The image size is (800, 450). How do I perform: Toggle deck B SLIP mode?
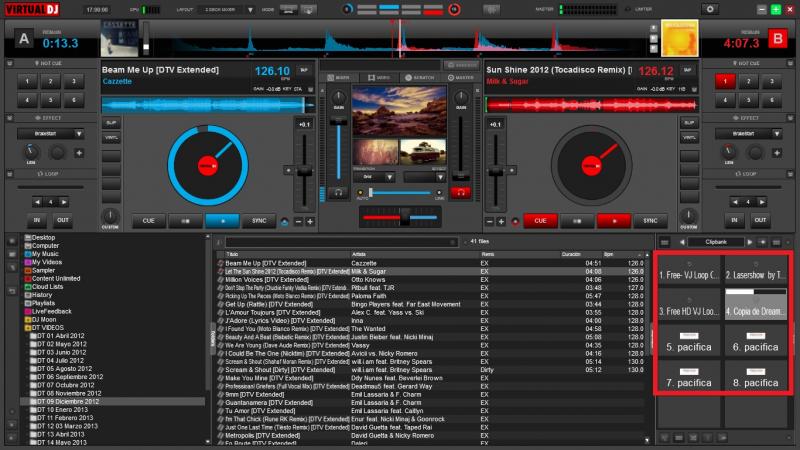click(689, 123)
